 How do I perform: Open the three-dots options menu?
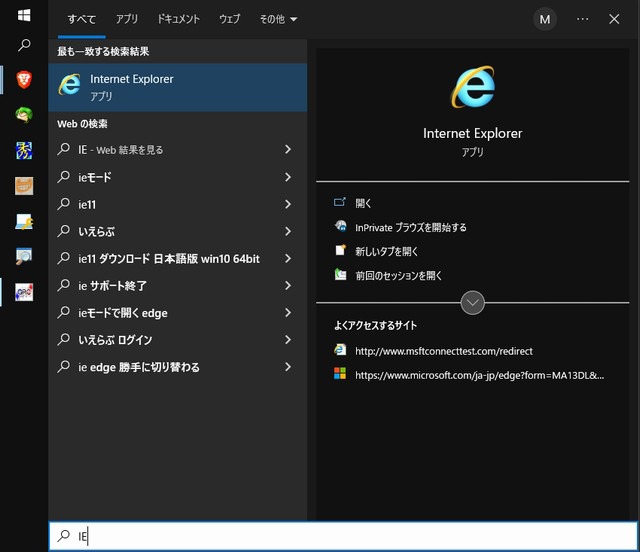point(582,19)
